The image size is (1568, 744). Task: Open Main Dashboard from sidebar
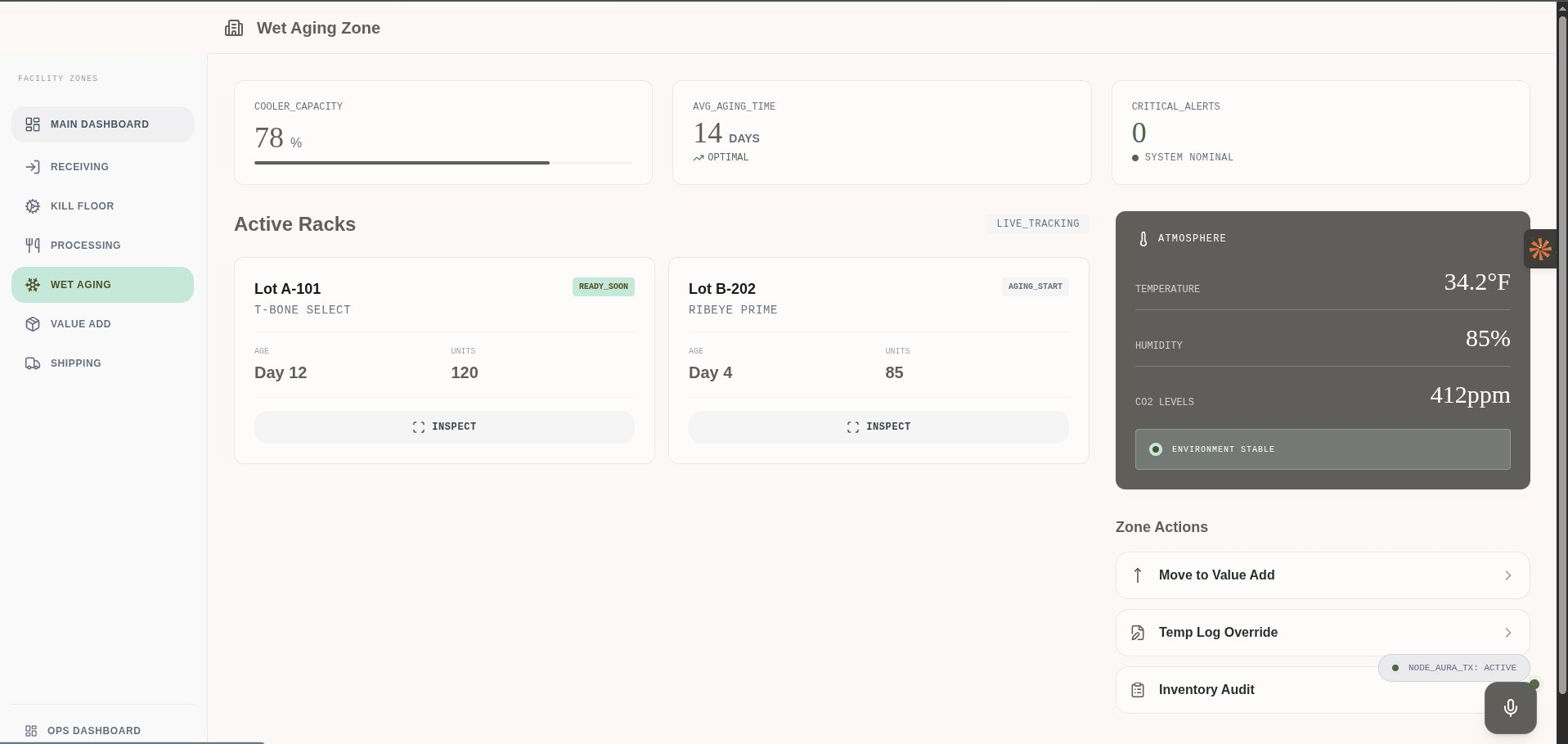click(102, 124)
